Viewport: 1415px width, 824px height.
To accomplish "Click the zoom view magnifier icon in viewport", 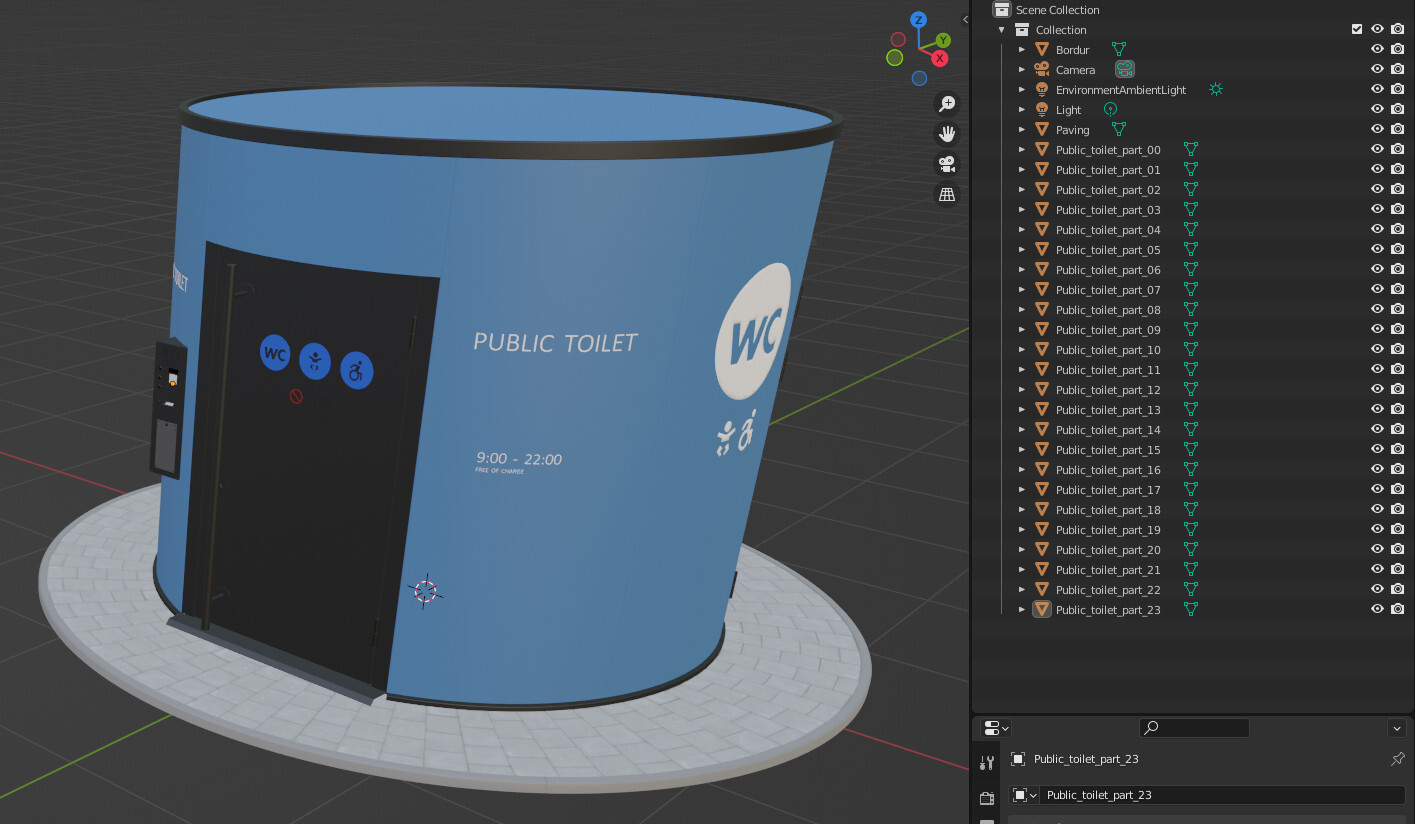I will [x=946, y=104].
